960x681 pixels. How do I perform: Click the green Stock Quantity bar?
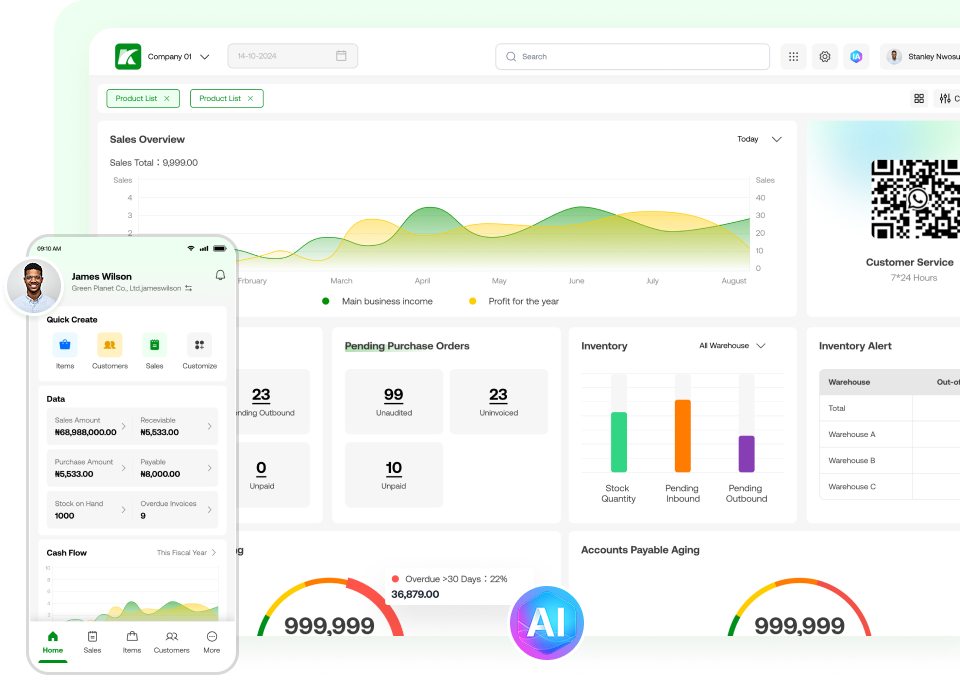tap(619, 442)
